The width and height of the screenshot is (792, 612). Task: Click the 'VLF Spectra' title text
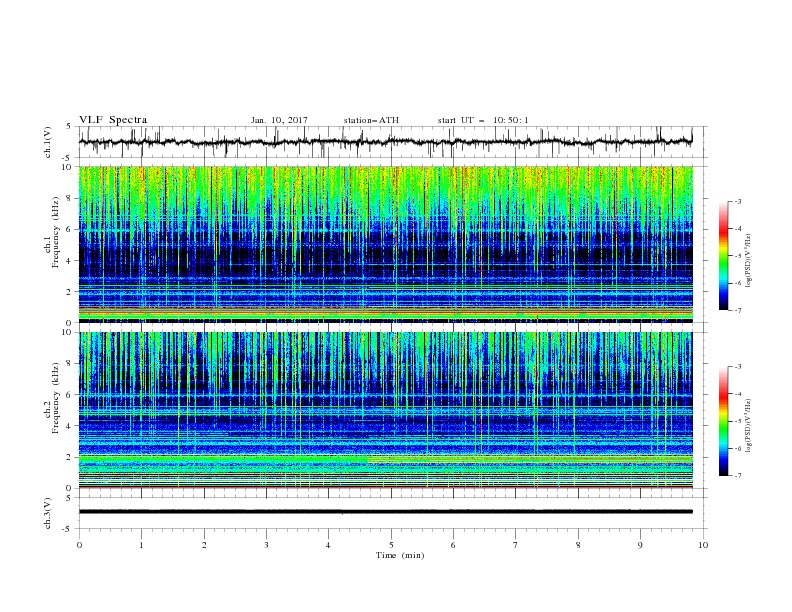tap(113, 120)
